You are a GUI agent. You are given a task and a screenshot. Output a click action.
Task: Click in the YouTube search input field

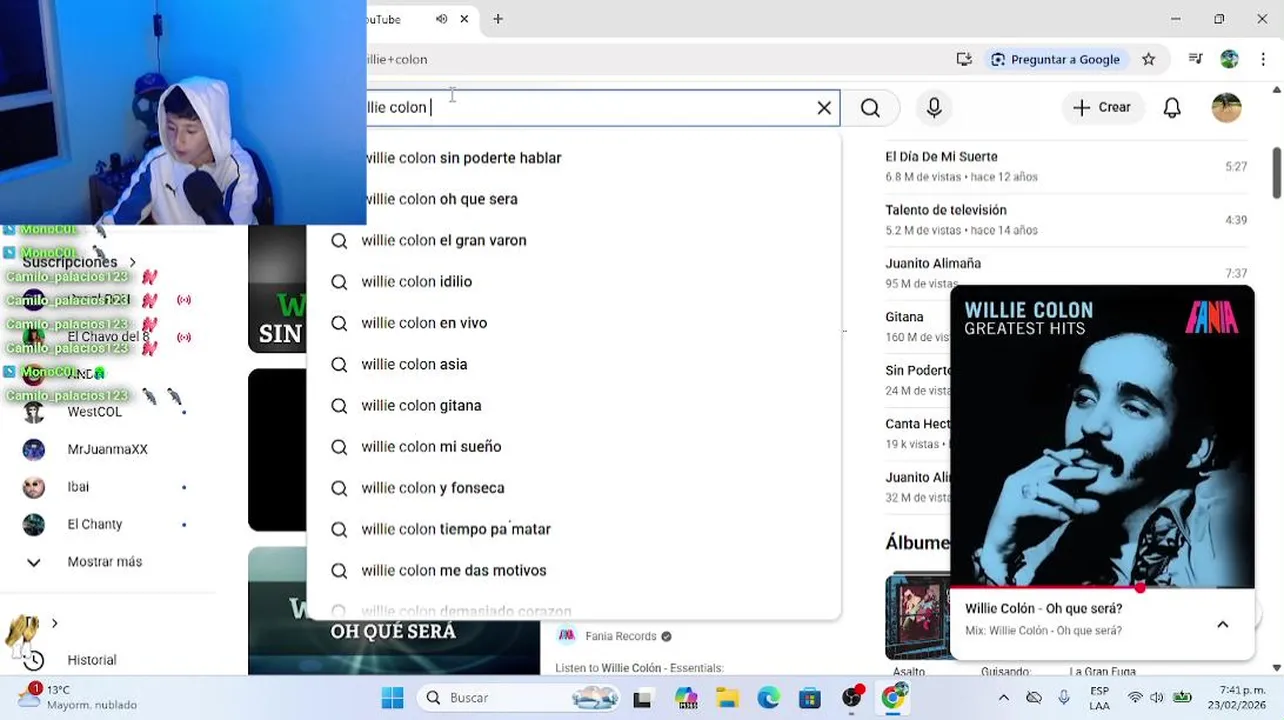point(588,108)
